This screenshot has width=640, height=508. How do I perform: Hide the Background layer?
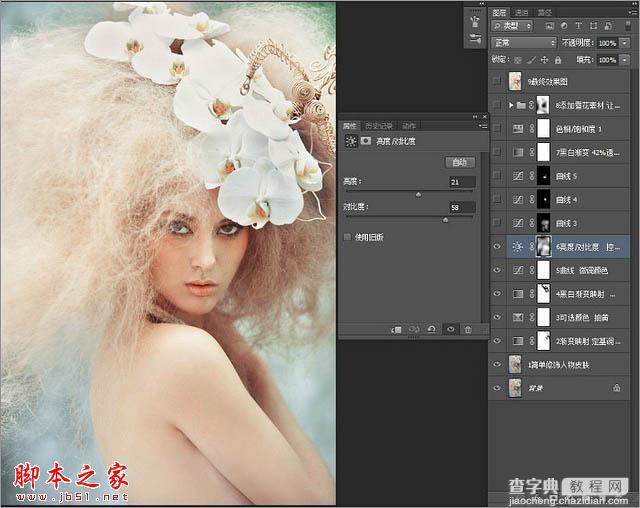[x=497, y=388]
